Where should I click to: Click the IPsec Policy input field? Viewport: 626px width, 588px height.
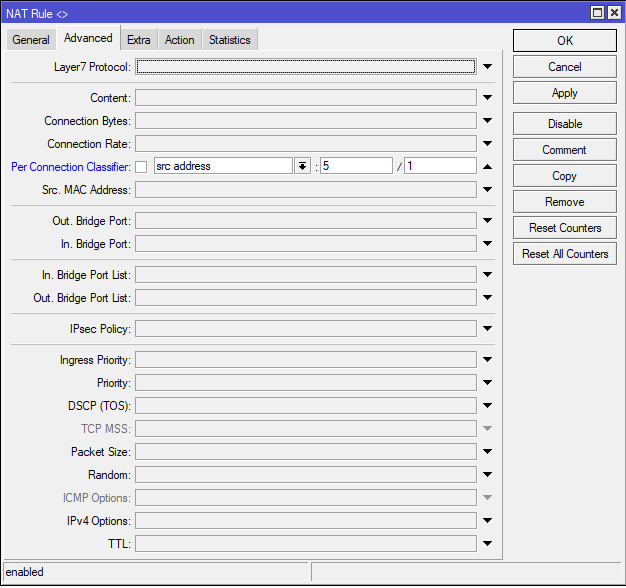click(306, 329)
